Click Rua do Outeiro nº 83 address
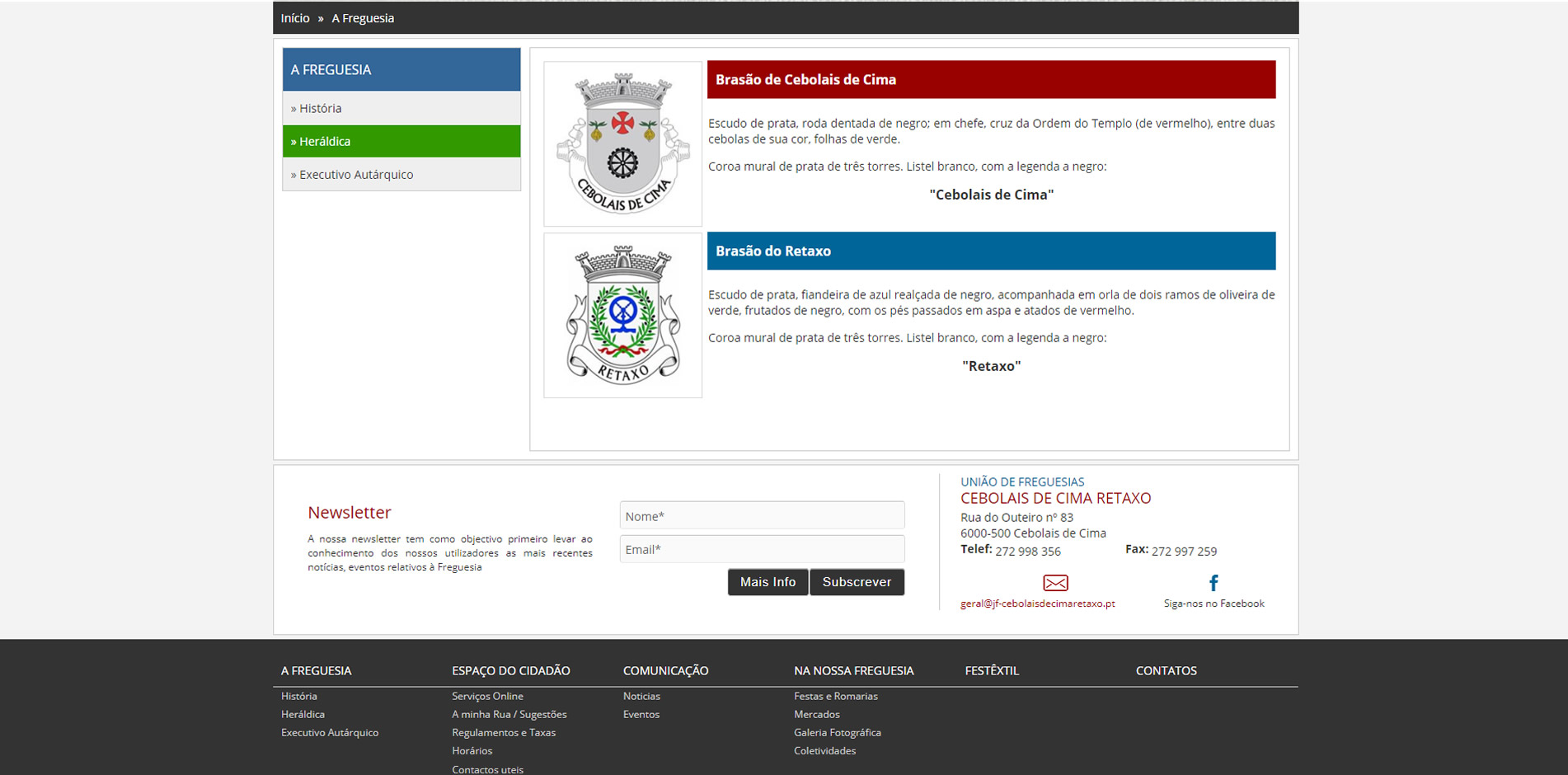1568x775 pixels. click(x=1016, y=517)
